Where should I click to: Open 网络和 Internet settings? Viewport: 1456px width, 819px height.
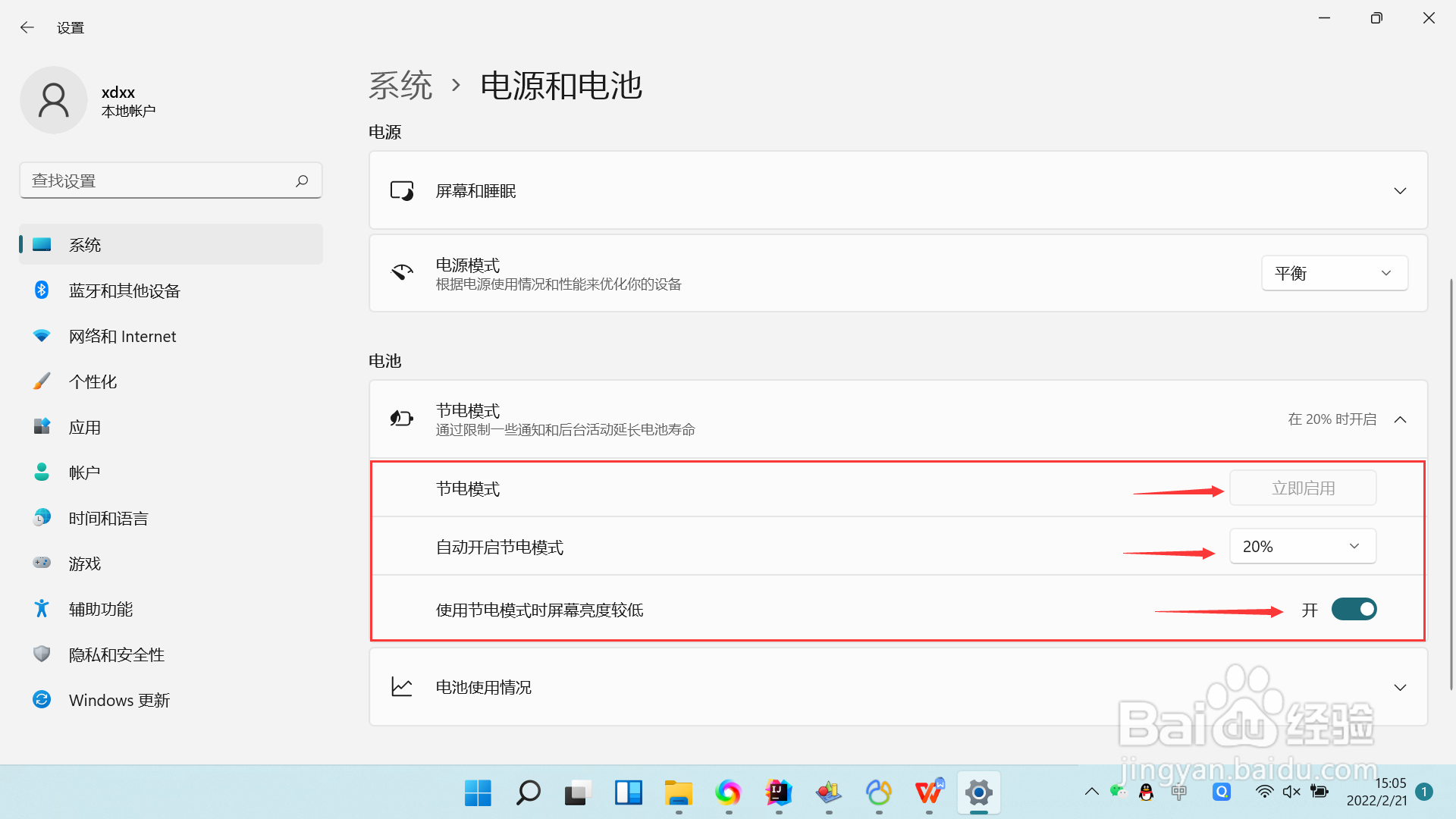pyautogui.click(x=122, y=336)
